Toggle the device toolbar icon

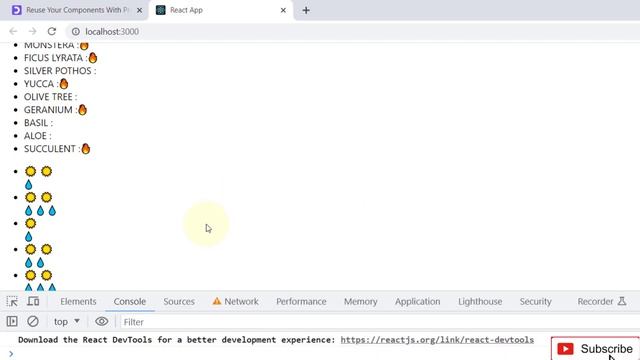pyautogui.click(x=33, y=302)
